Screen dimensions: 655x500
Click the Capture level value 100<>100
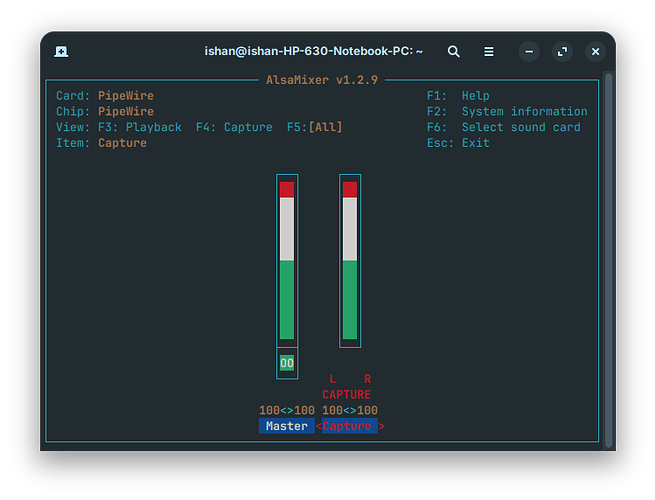350,410
